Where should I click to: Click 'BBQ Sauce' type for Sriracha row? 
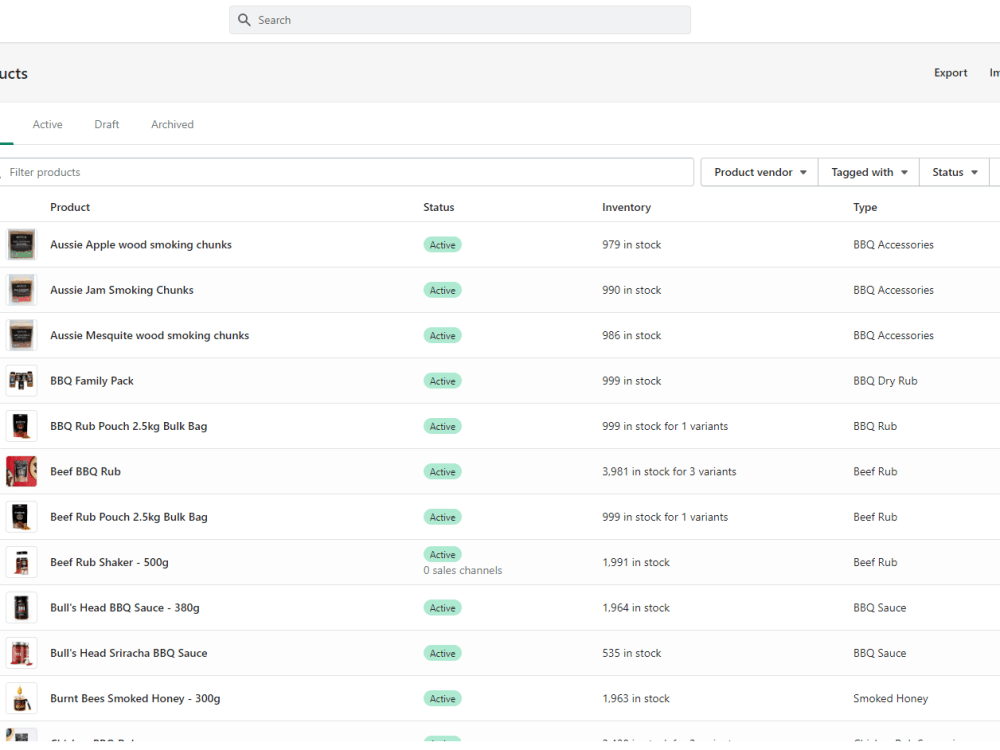[x=879, y=653]
